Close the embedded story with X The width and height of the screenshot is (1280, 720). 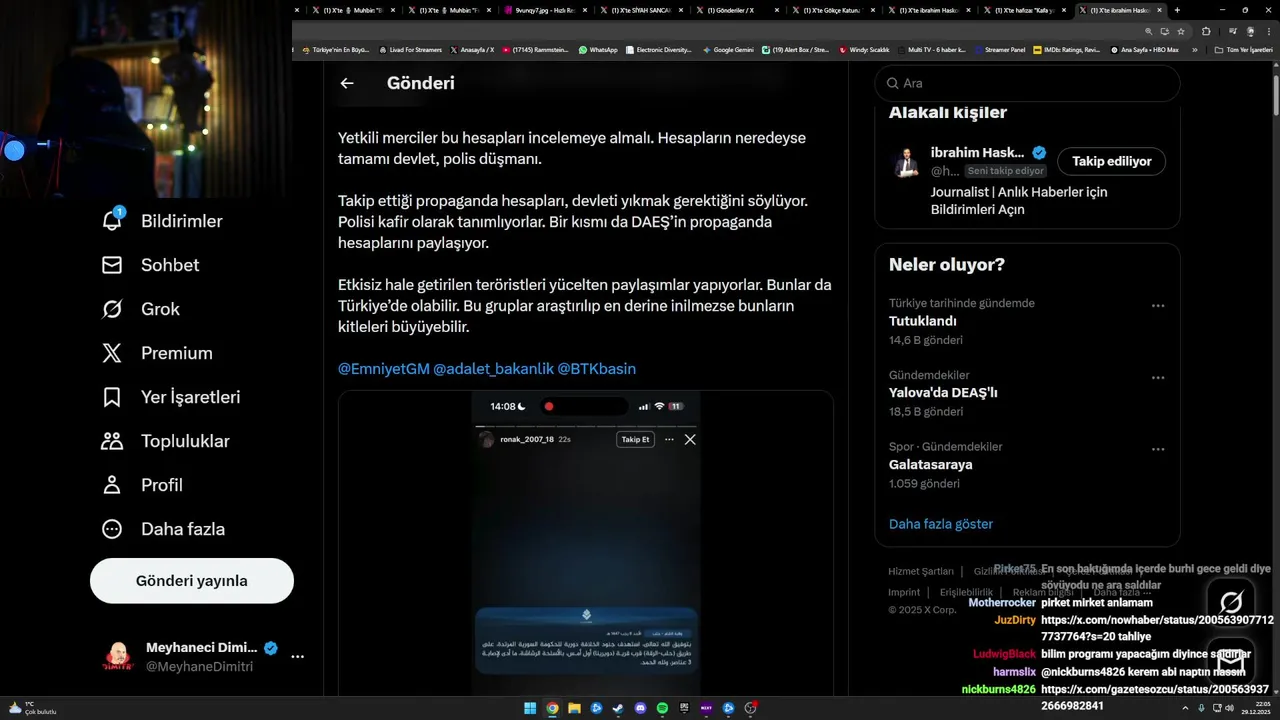tap(690, 439)
